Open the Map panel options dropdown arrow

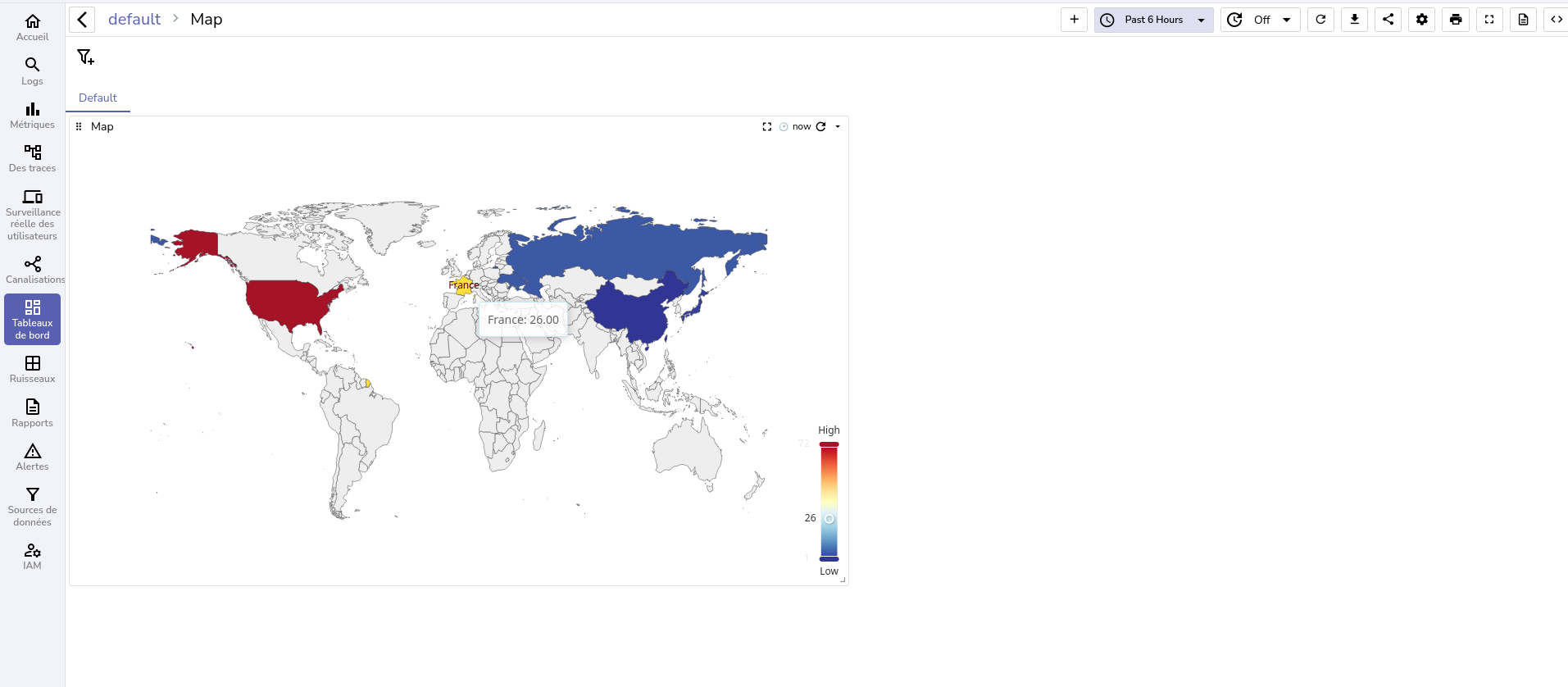click(x=838, y=126)
